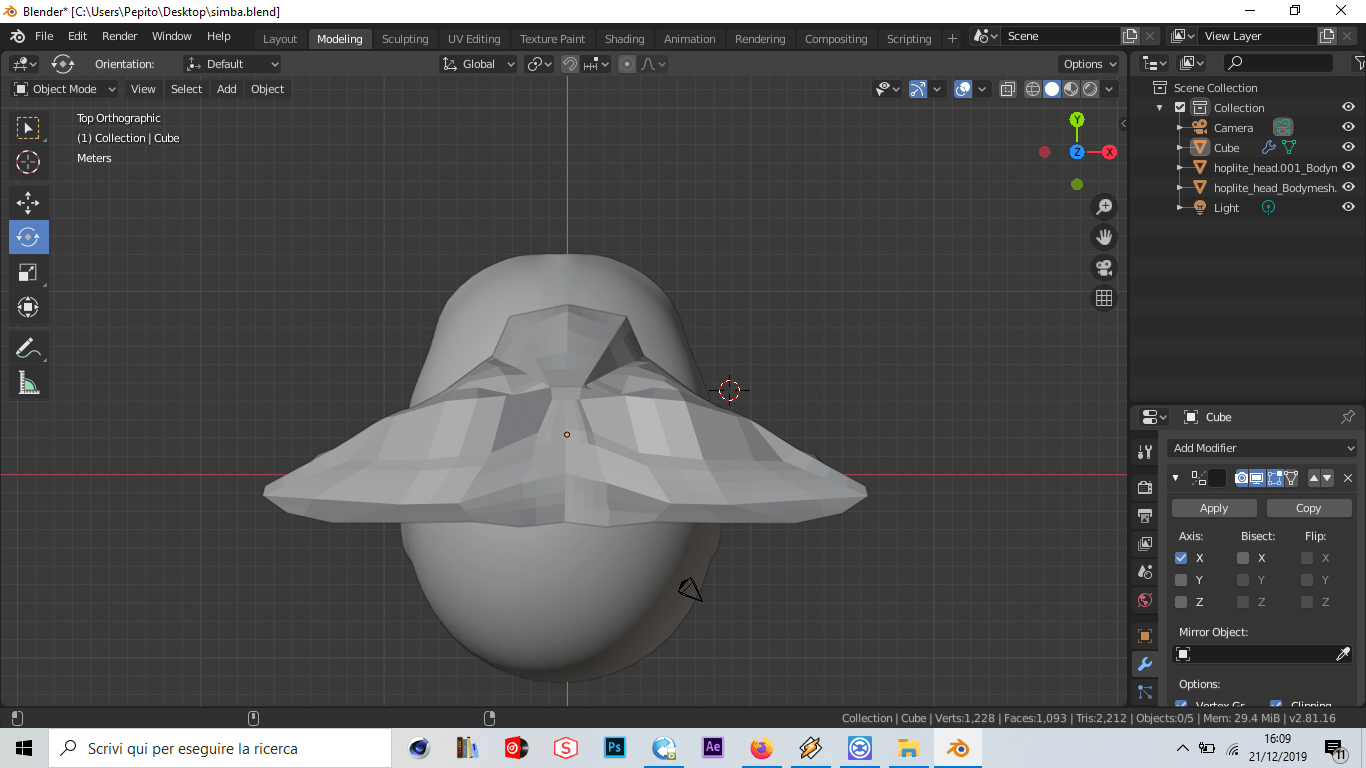Image resolution: width=1366 pixels, height=768 pixels.
Task: Open the Output properties tab
Action: [x=1145, y=516]
